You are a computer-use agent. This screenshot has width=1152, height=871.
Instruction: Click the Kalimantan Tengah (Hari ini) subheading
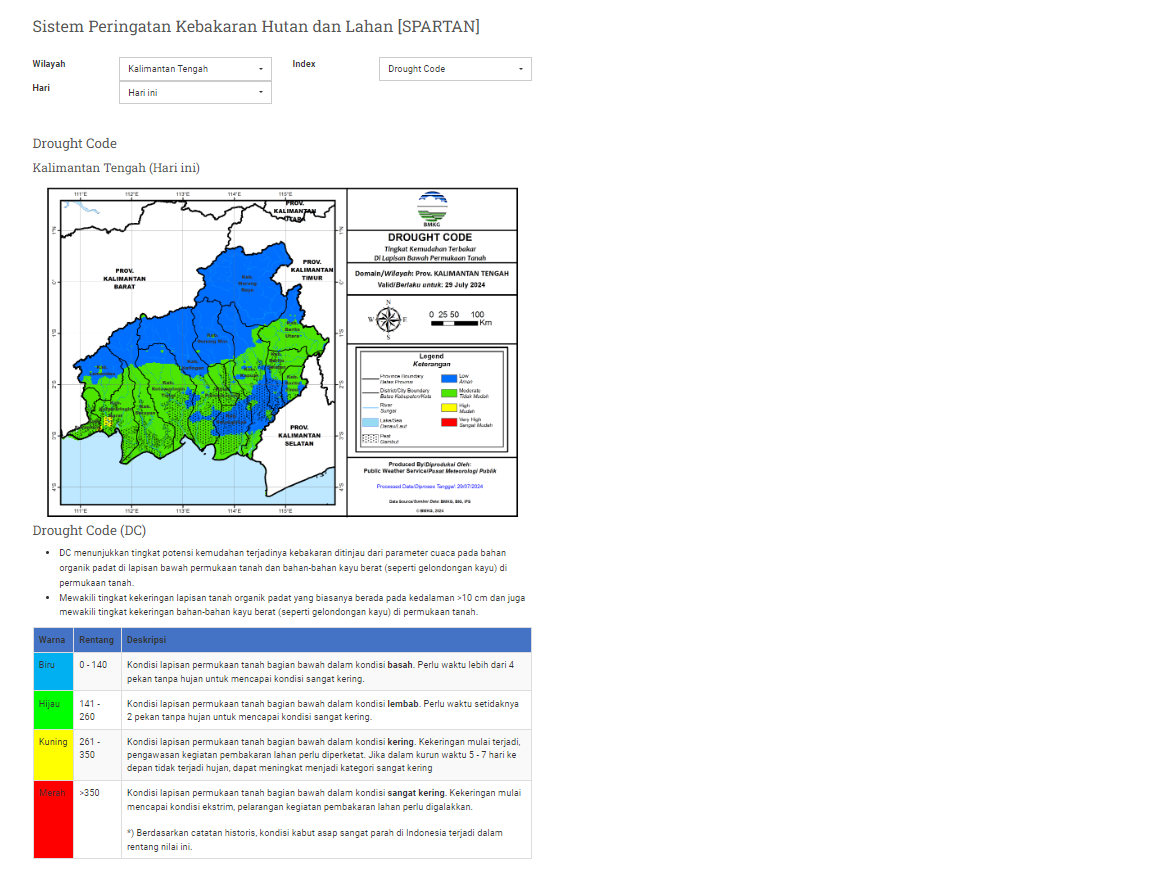click(x=116, y=168)
